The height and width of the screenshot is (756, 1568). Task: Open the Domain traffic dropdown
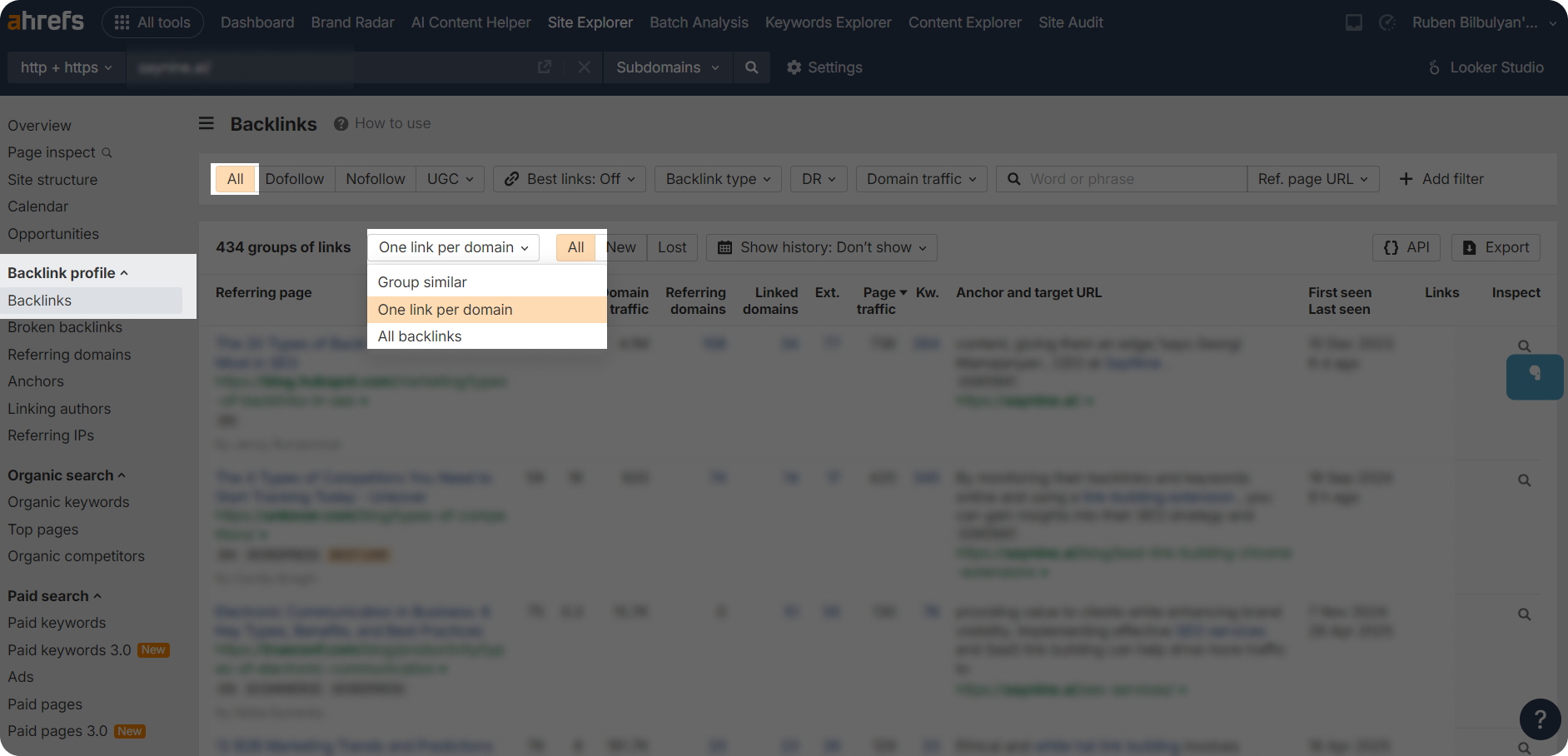click(x=922, y=179)
